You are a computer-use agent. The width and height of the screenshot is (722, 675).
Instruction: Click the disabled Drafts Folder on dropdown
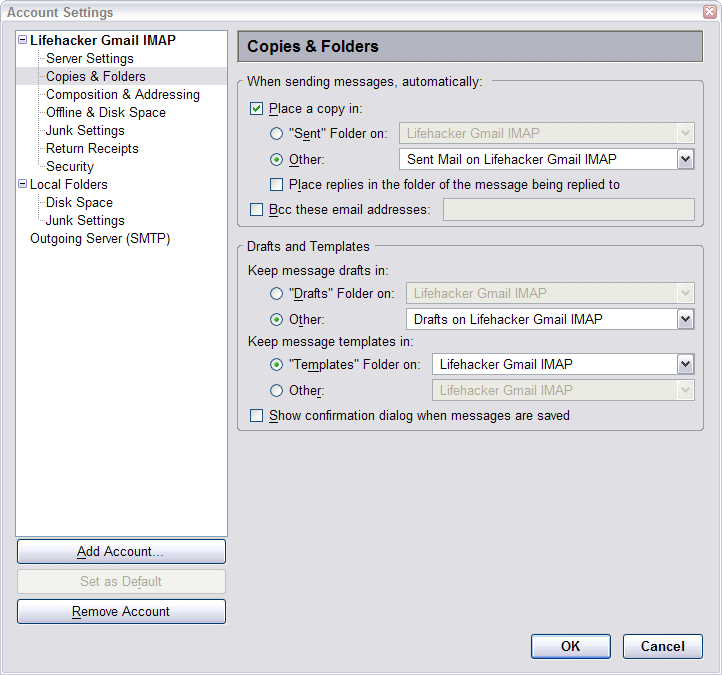coord(550,293)
